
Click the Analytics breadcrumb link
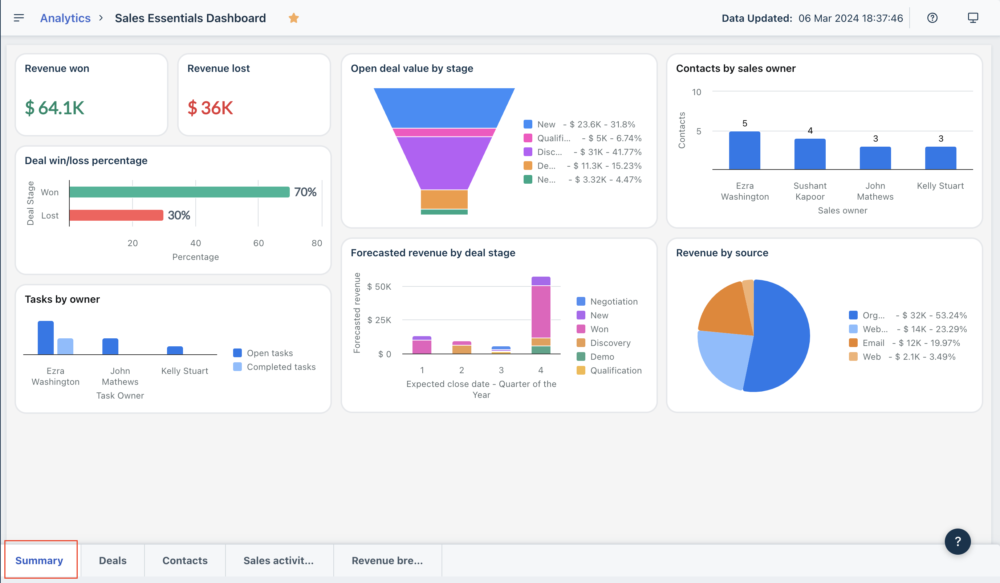click(65, 18)
